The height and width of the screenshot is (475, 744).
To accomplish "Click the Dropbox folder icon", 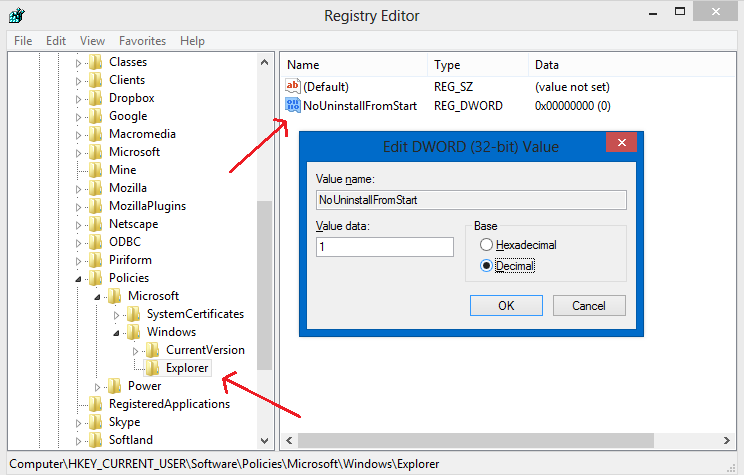I will pyautogui.click(x=96, y=98).
